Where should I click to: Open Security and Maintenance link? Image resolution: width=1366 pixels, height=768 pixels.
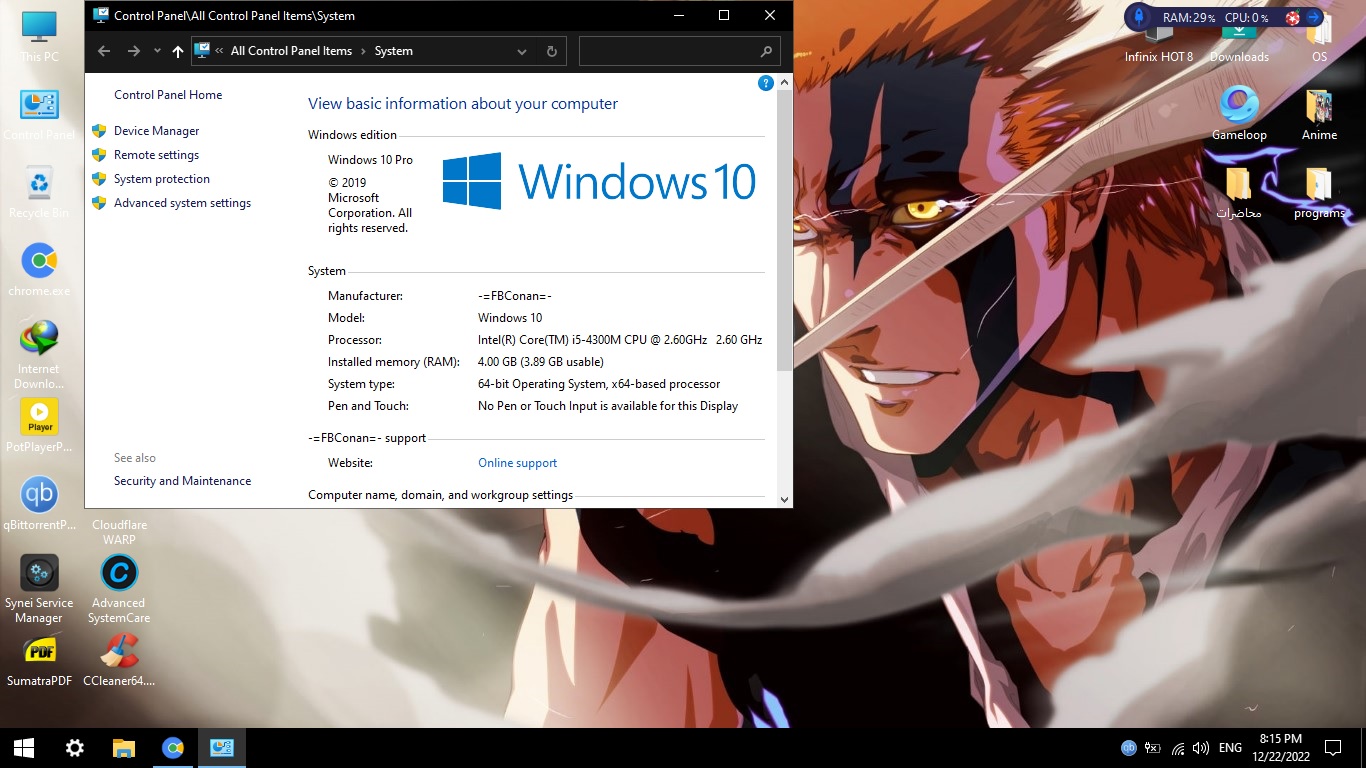(x=182, y=481)
